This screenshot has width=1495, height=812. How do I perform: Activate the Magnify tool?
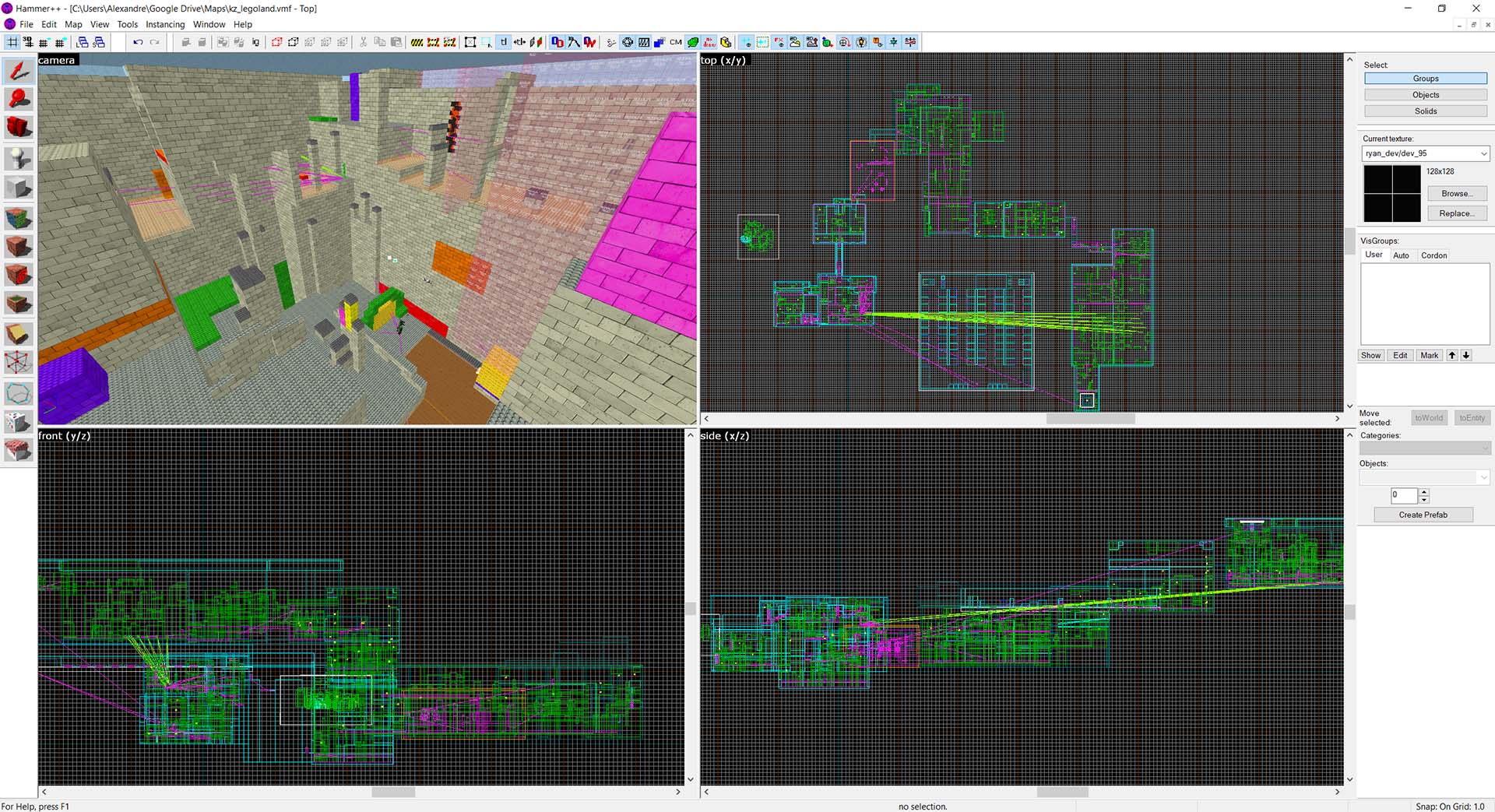click(x=18, y=100)
